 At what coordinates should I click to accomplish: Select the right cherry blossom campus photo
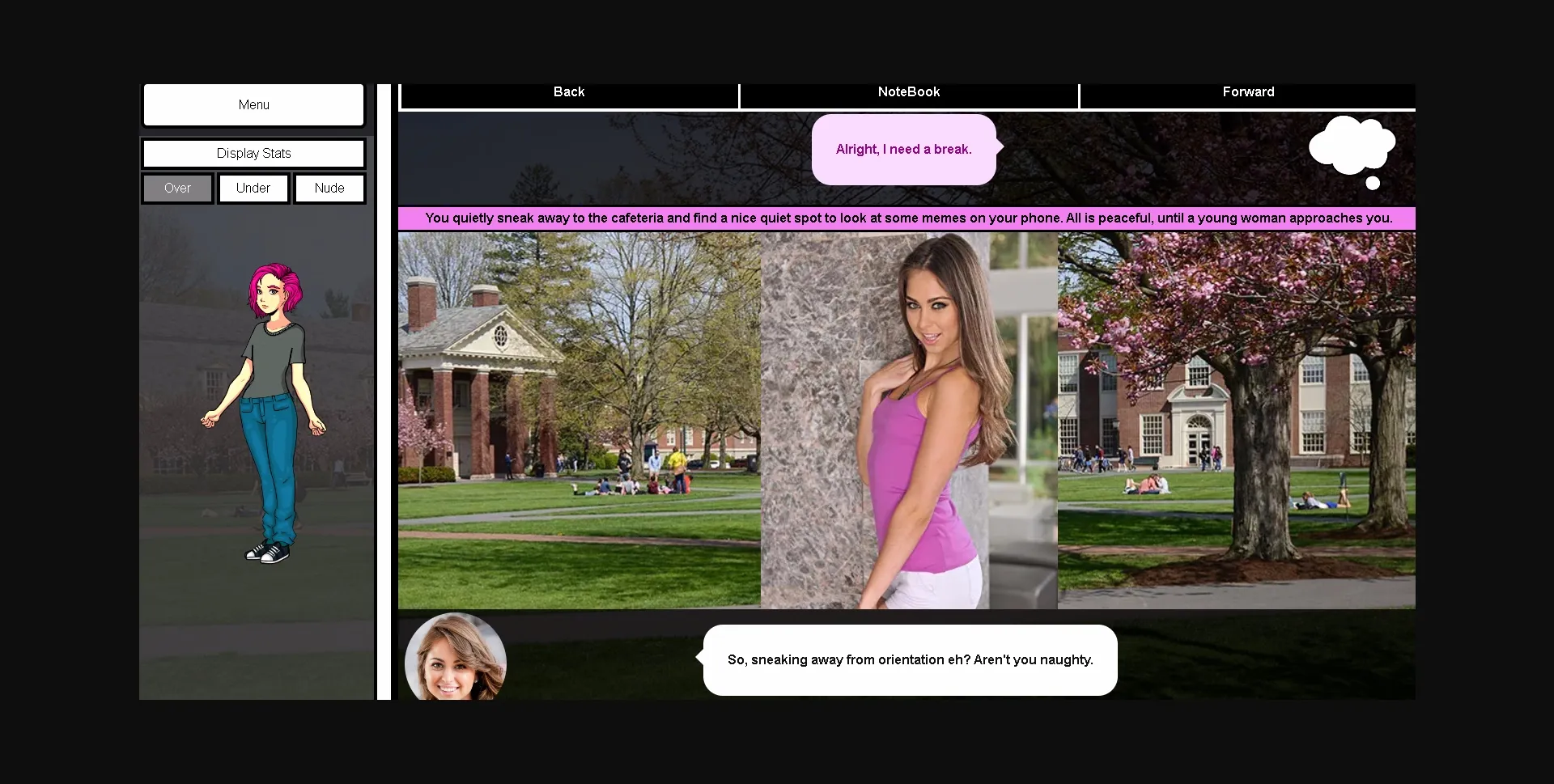(x=1236, y=421)
